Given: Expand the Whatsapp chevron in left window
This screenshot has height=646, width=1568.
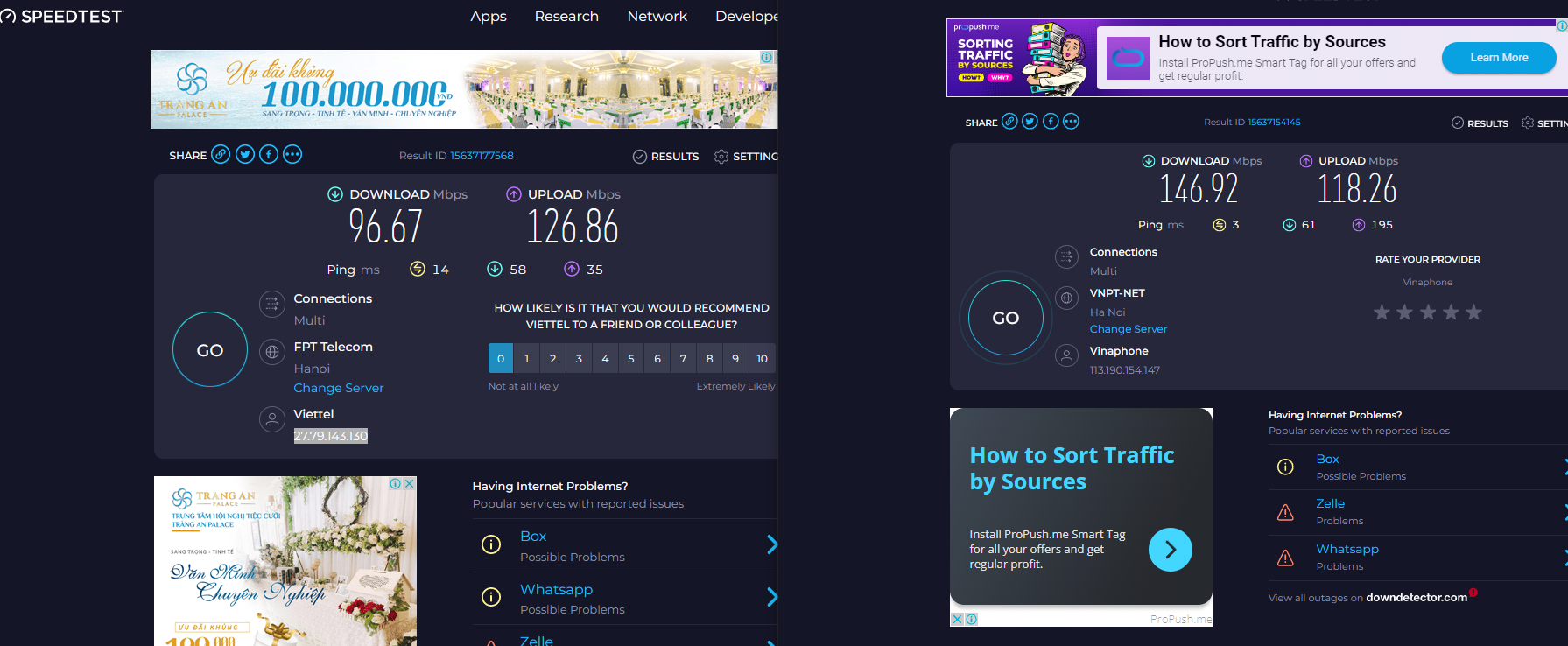Looking at the screenshot, I should point(771,597).
